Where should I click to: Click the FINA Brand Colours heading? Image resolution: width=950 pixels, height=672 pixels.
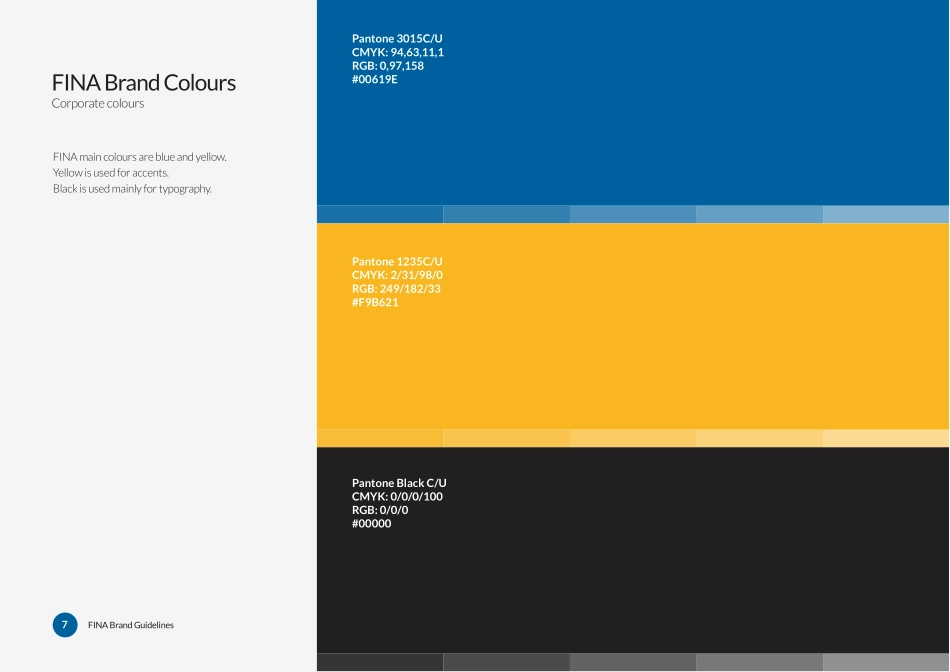click(x=143, y=83)
